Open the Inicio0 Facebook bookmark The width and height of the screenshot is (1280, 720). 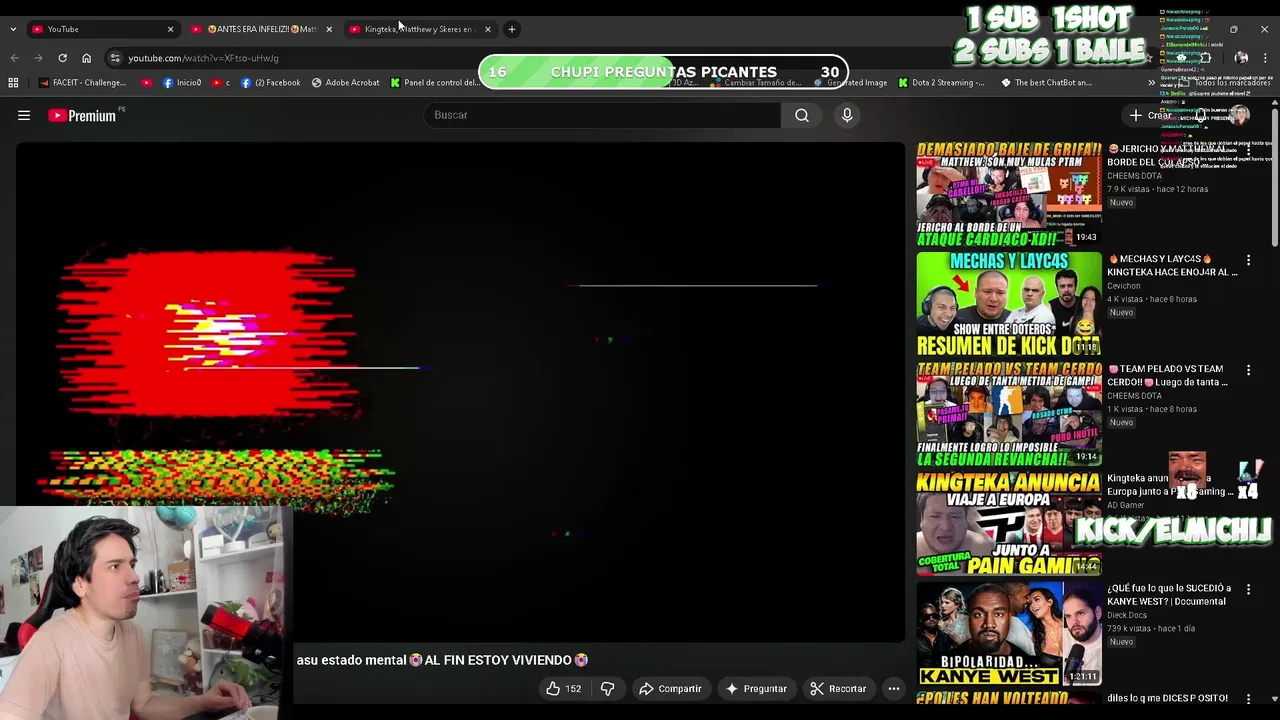(181, 83)
